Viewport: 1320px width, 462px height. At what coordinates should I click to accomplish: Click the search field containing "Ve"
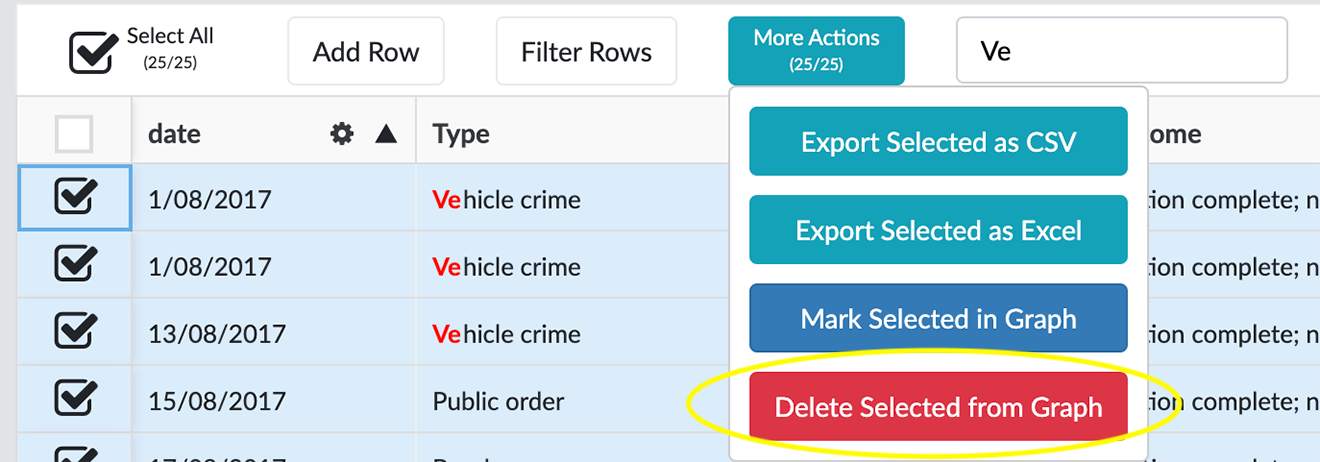tap(1120, 50)
